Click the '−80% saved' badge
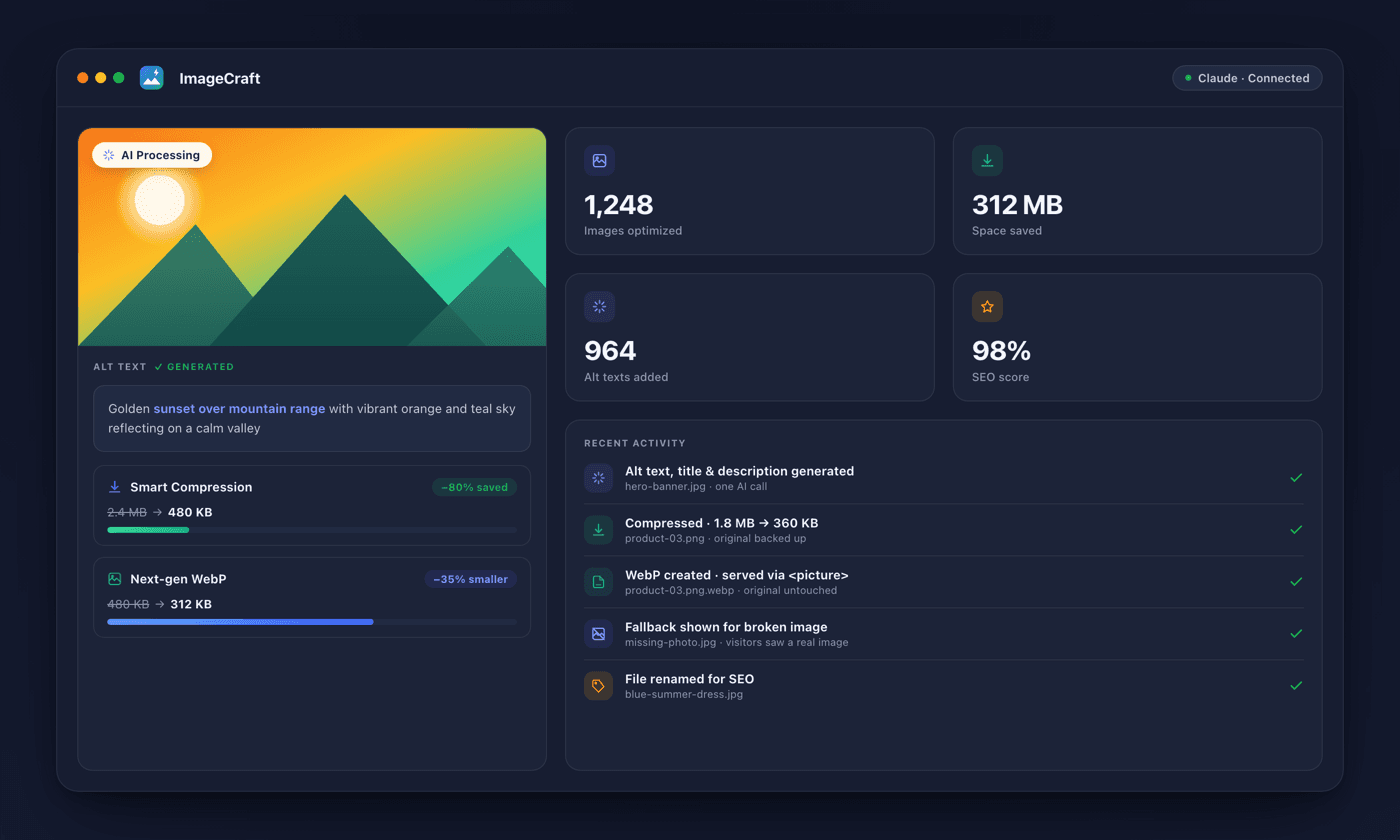 (x=474, y=487)
